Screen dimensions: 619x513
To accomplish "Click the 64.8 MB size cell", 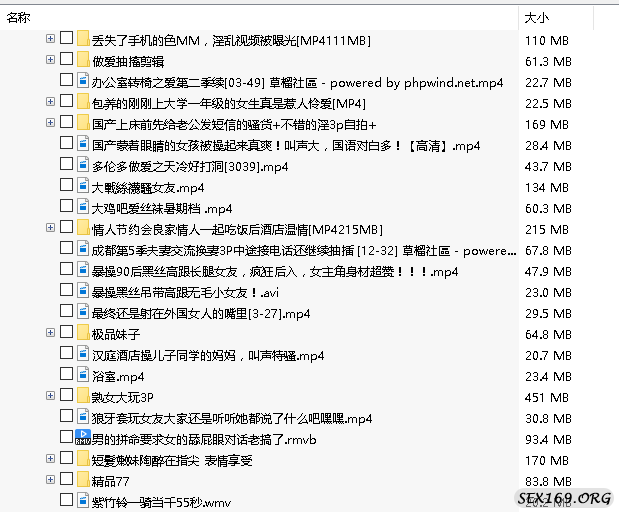I will (548, 334).
